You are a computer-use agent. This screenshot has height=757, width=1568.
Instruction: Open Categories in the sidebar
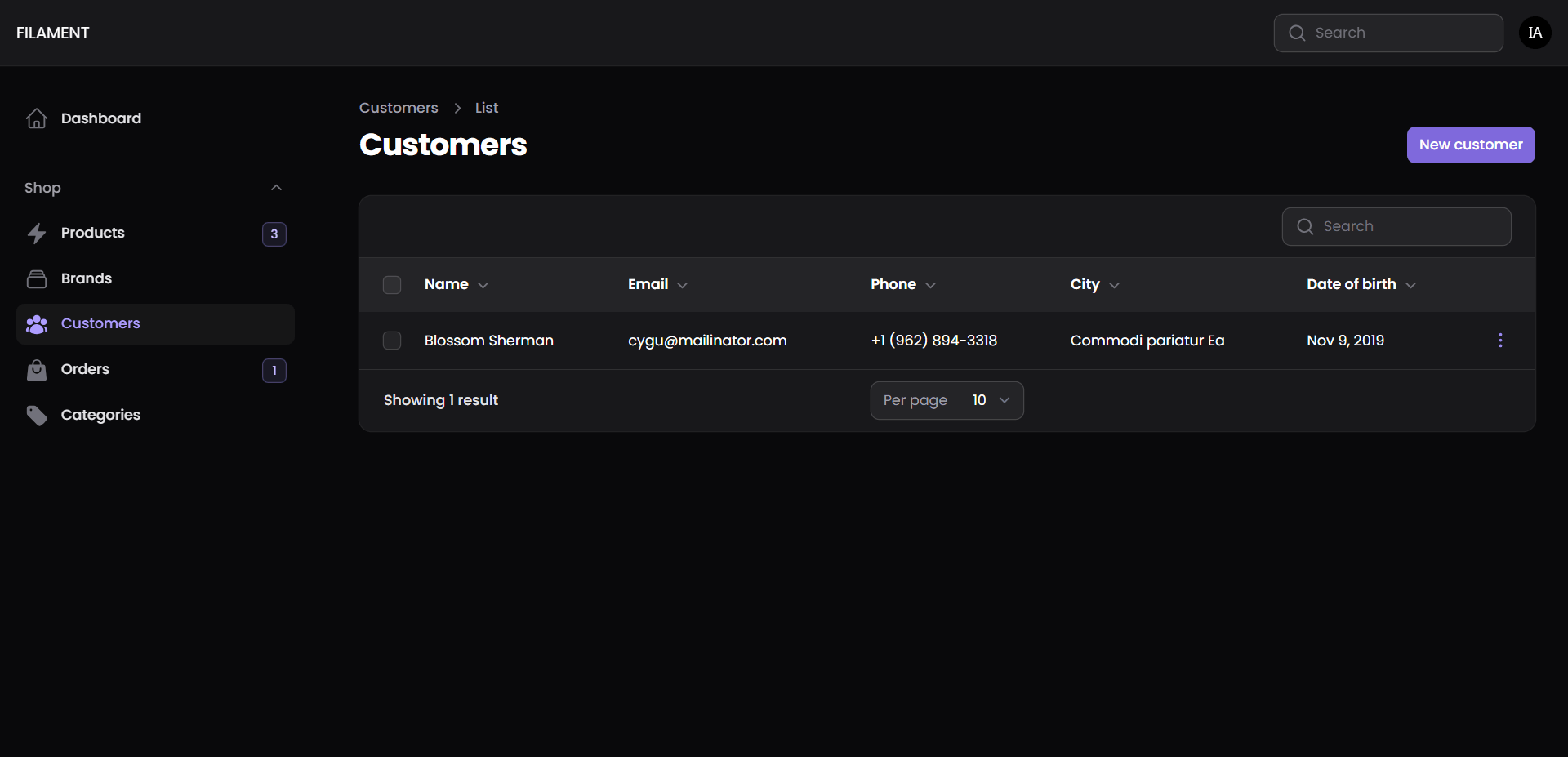155,416
